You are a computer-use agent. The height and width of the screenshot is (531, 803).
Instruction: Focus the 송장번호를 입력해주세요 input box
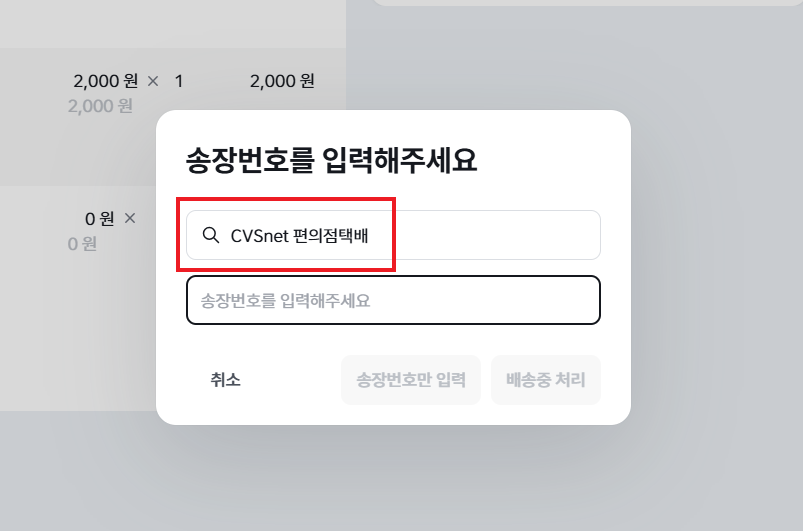393,300
